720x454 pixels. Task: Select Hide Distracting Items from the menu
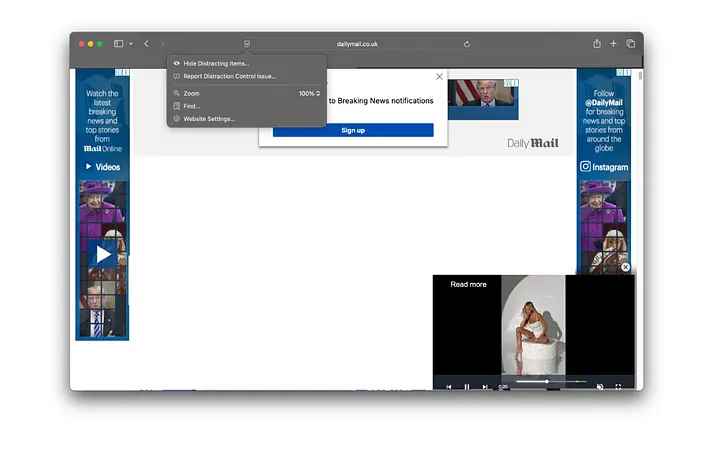click(x=216, y=63)
